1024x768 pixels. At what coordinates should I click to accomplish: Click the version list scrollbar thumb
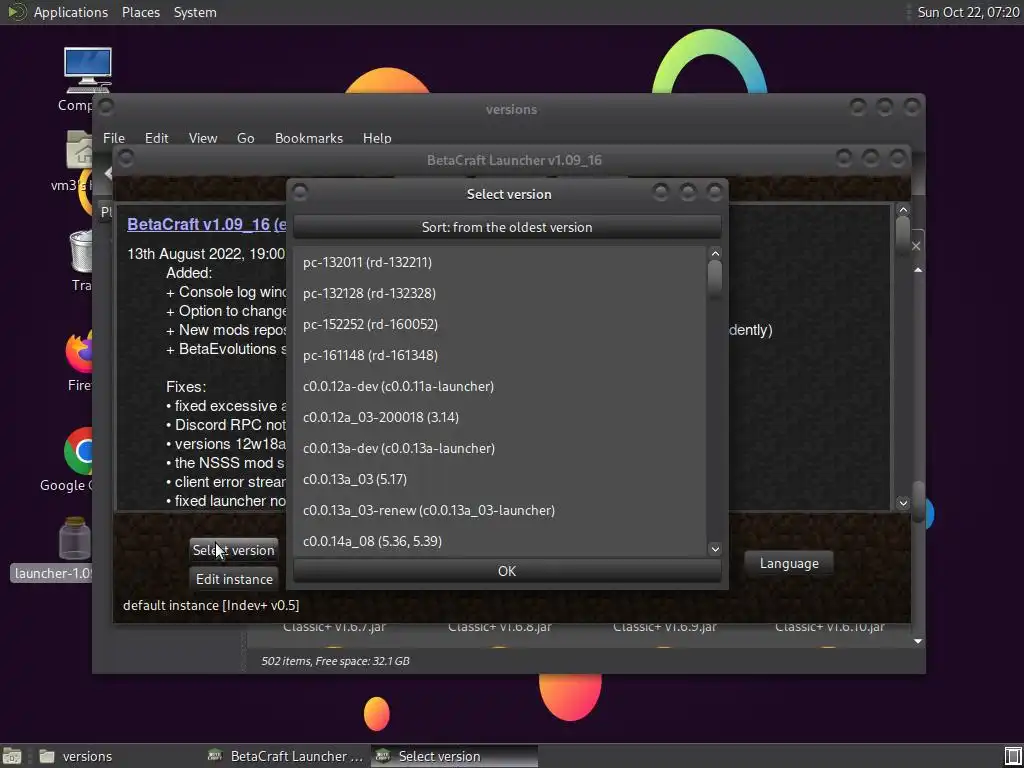(x=715, y=277)
